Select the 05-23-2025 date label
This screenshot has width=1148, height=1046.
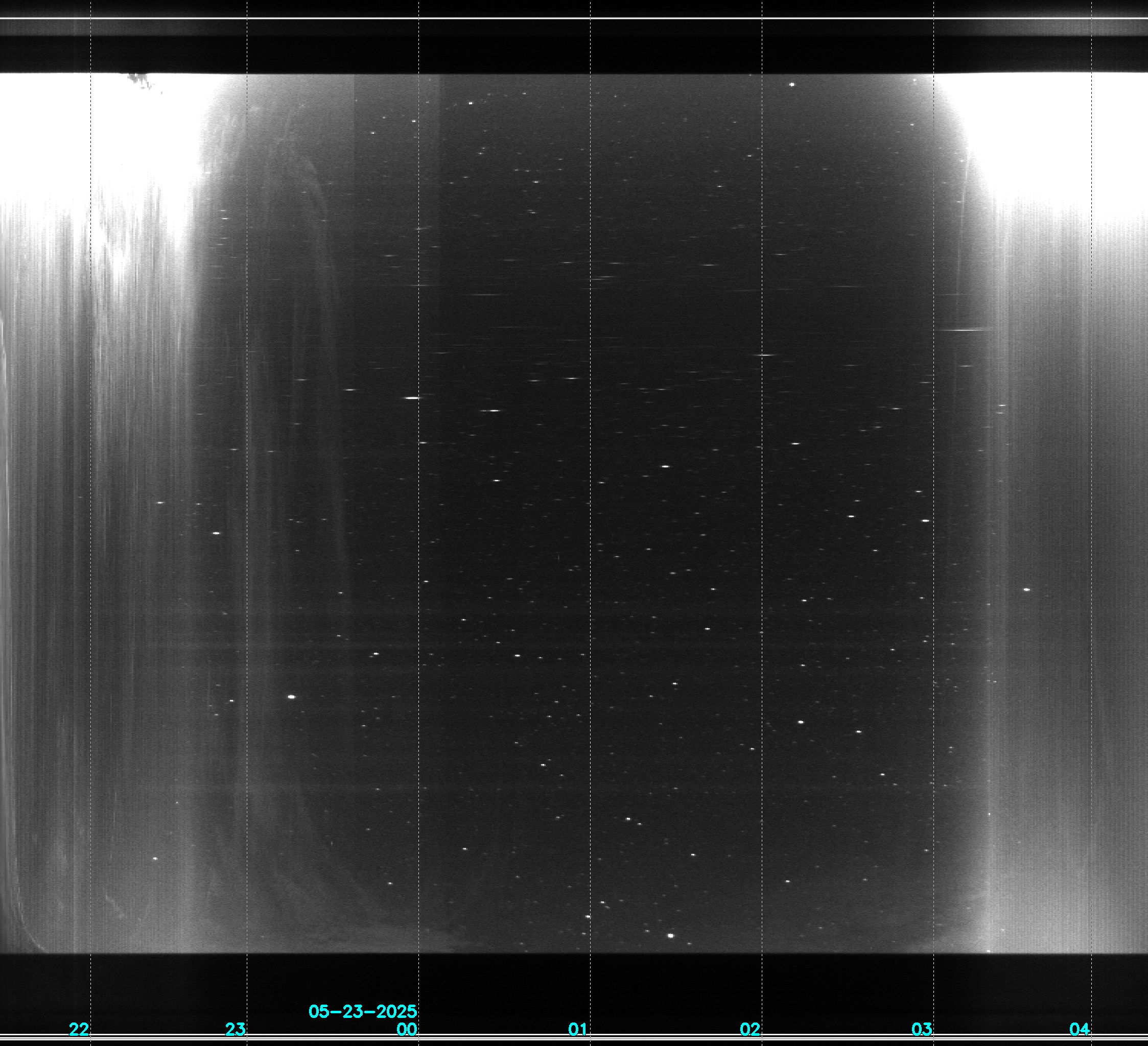tap(363, 1011)
